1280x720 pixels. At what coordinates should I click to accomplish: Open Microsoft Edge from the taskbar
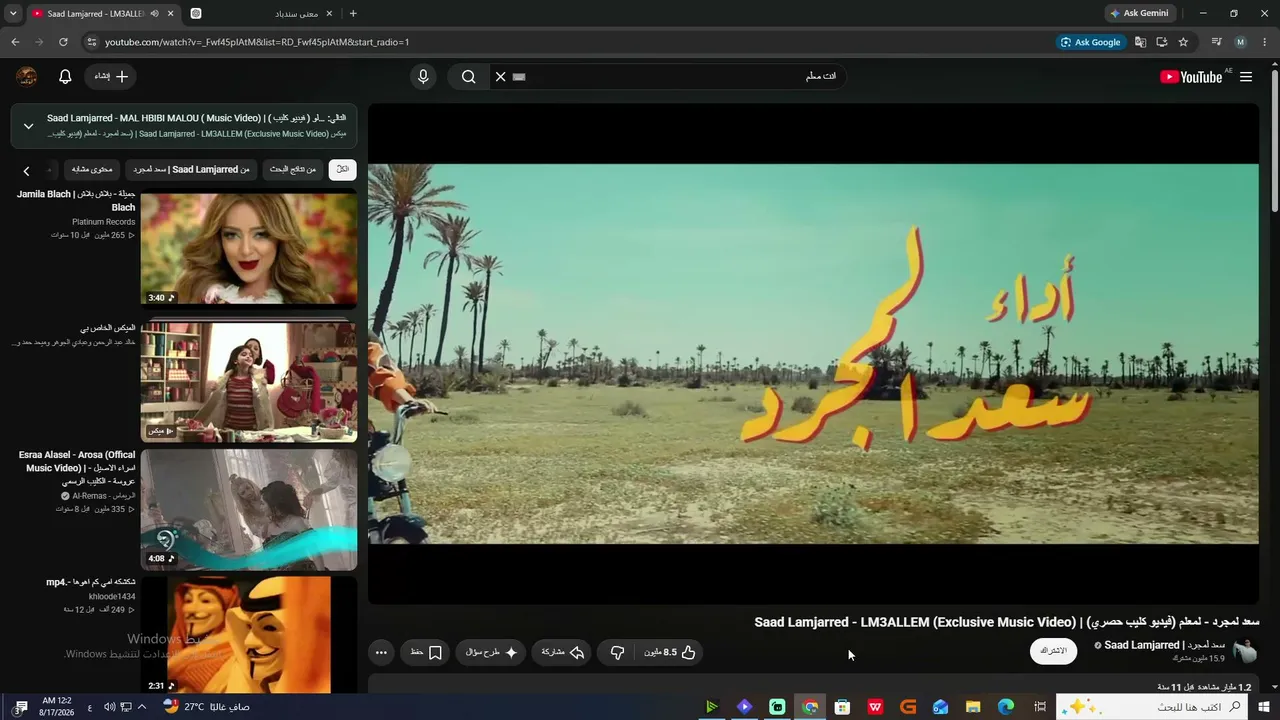[1006, 707]
